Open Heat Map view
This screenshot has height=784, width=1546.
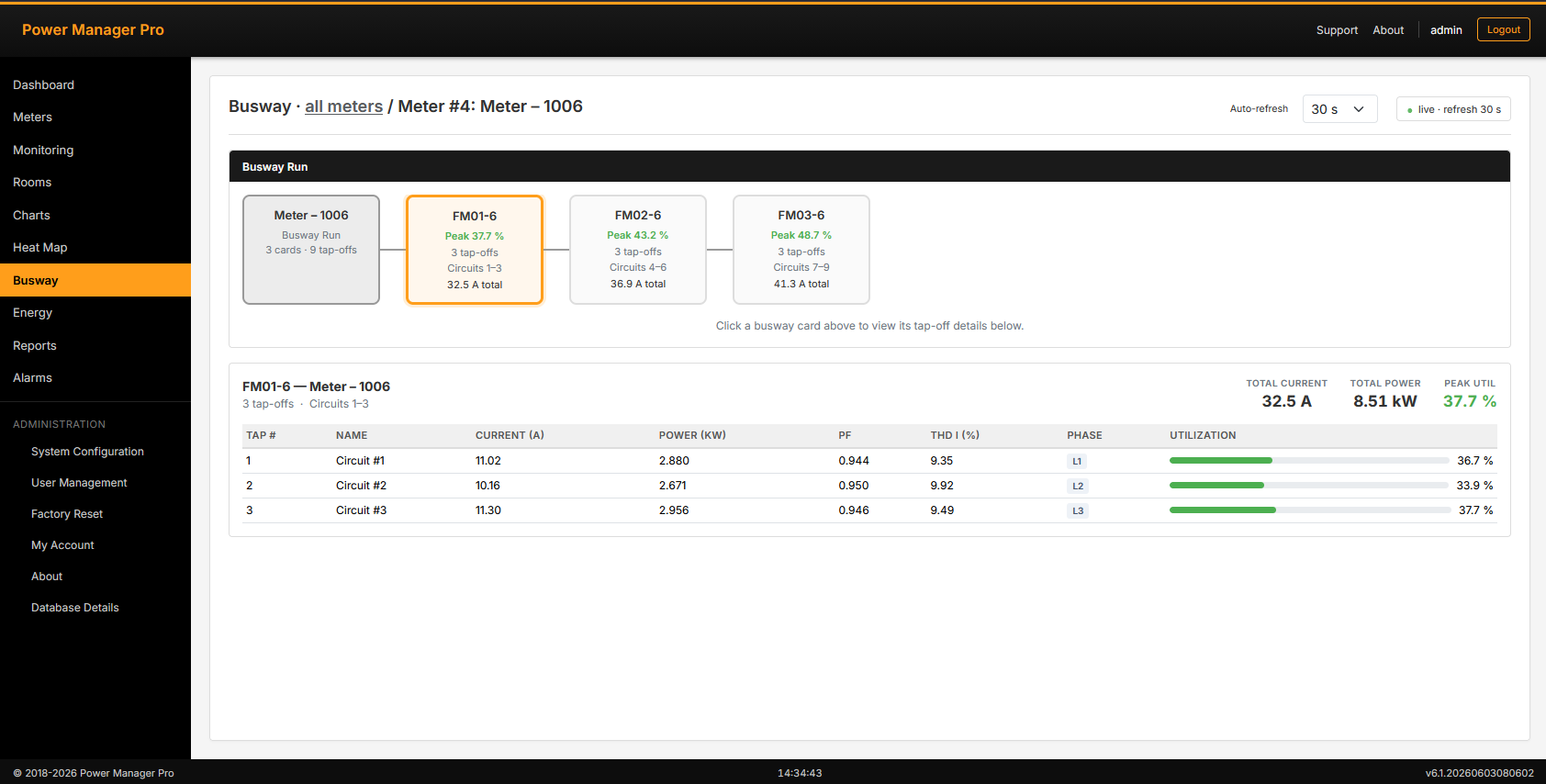tap(95, 248)
